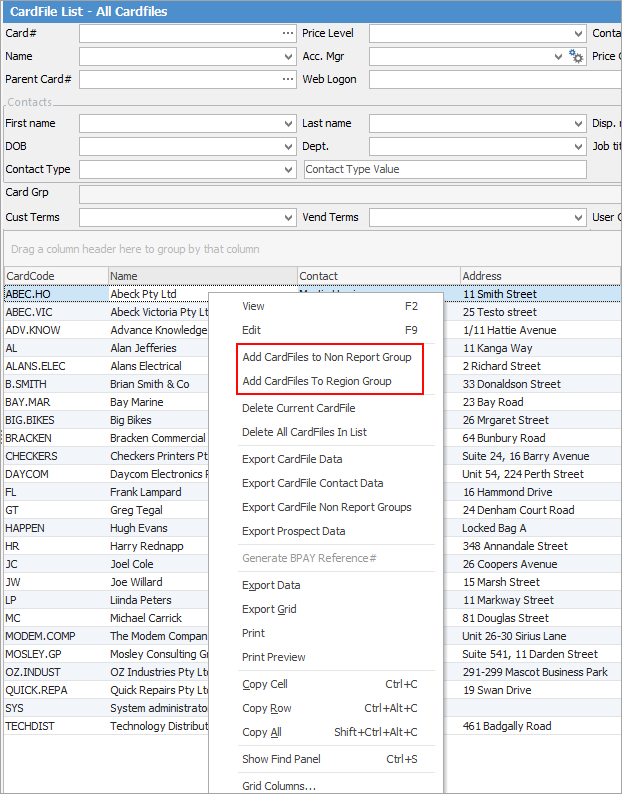622x794 pixels.
Task: Select Add CardFiles To Region Group
Action: pyautogui.click(x=316, y=381)
